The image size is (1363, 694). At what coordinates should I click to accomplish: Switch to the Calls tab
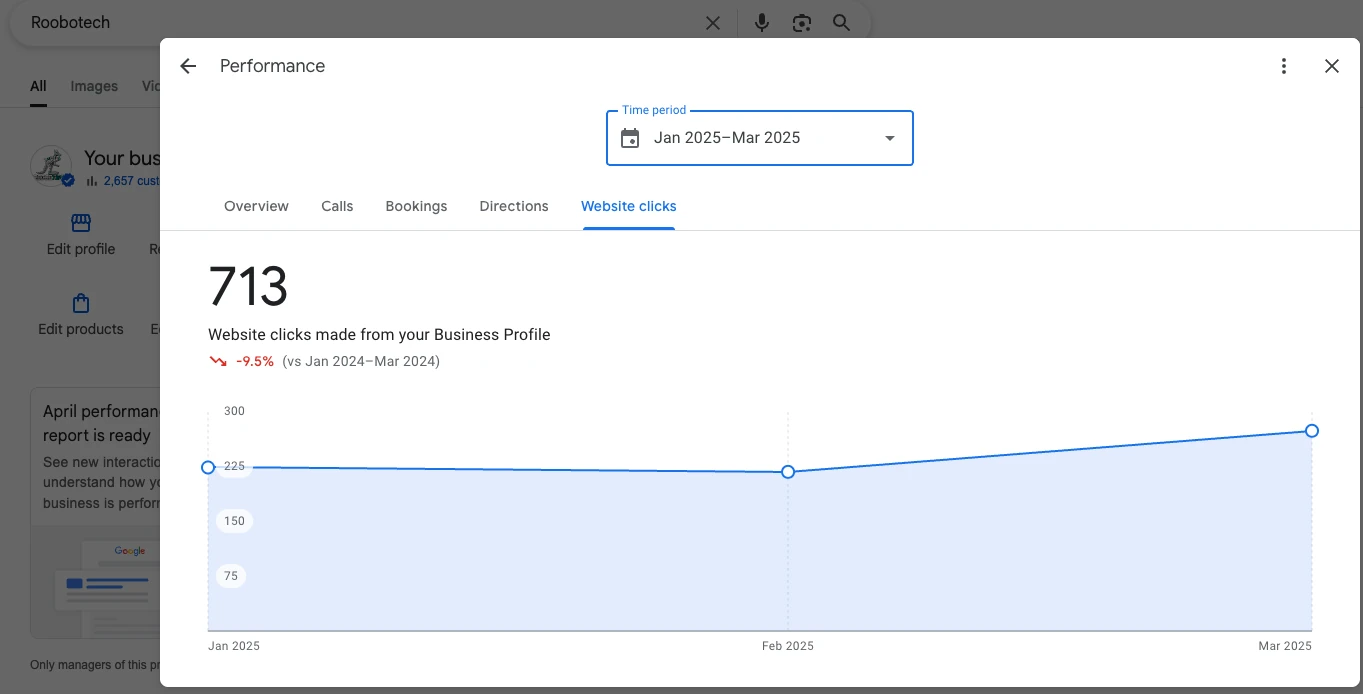click(x=337, y=206)
